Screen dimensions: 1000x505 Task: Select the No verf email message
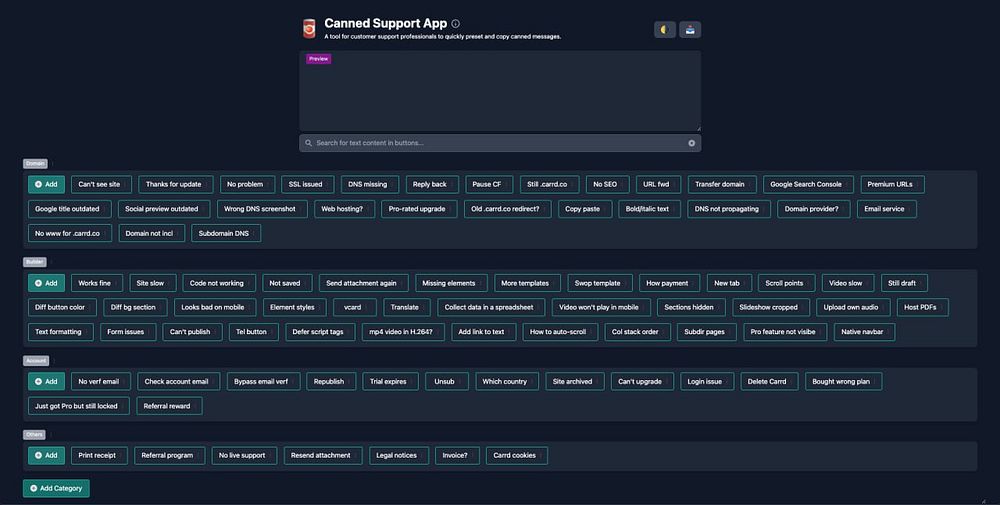click(101, 381)
